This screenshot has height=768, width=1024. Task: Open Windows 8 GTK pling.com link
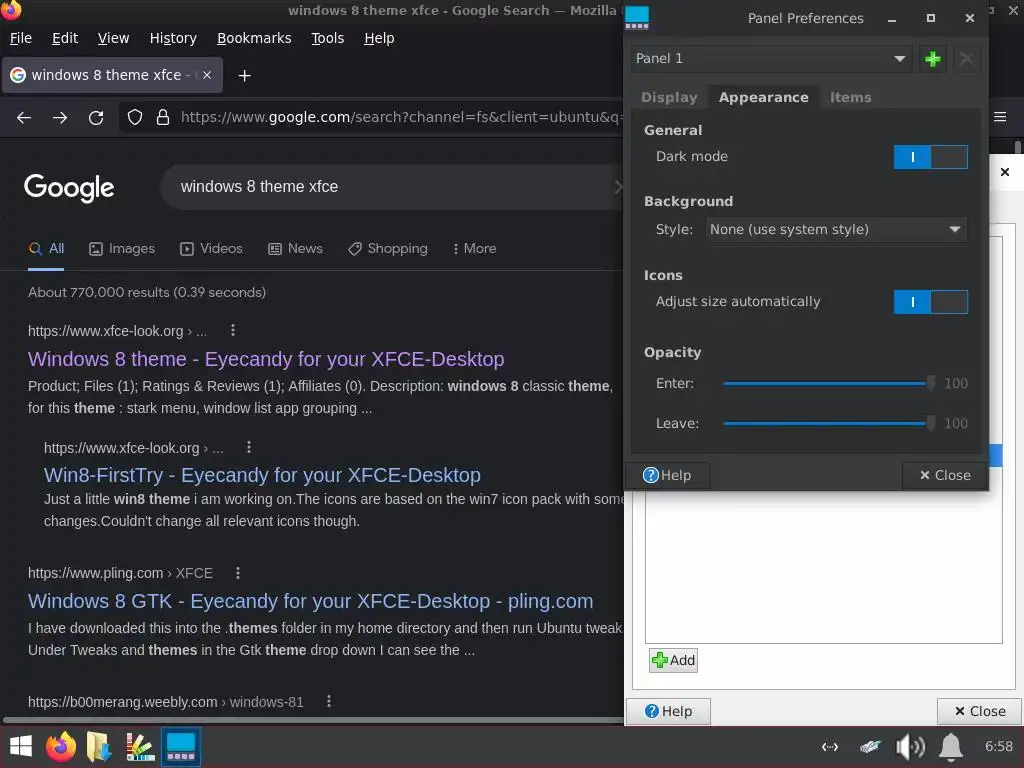coord(310,601)
